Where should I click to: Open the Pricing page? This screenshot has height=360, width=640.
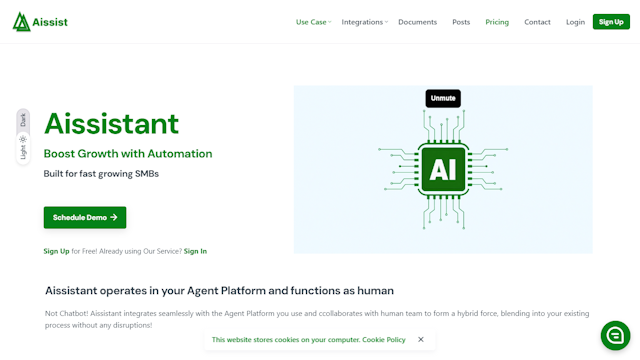tap(497, 22)
